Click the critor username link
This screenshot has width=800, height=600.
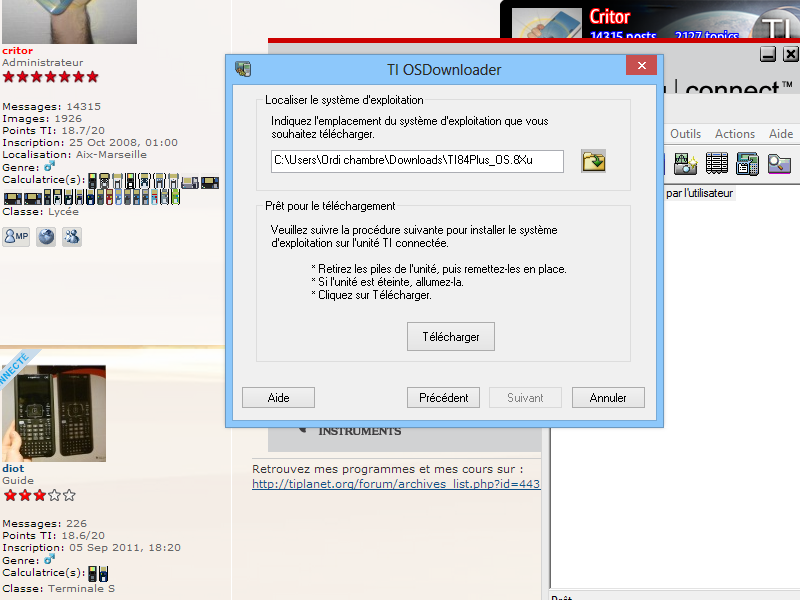click(x=17, y=51)
